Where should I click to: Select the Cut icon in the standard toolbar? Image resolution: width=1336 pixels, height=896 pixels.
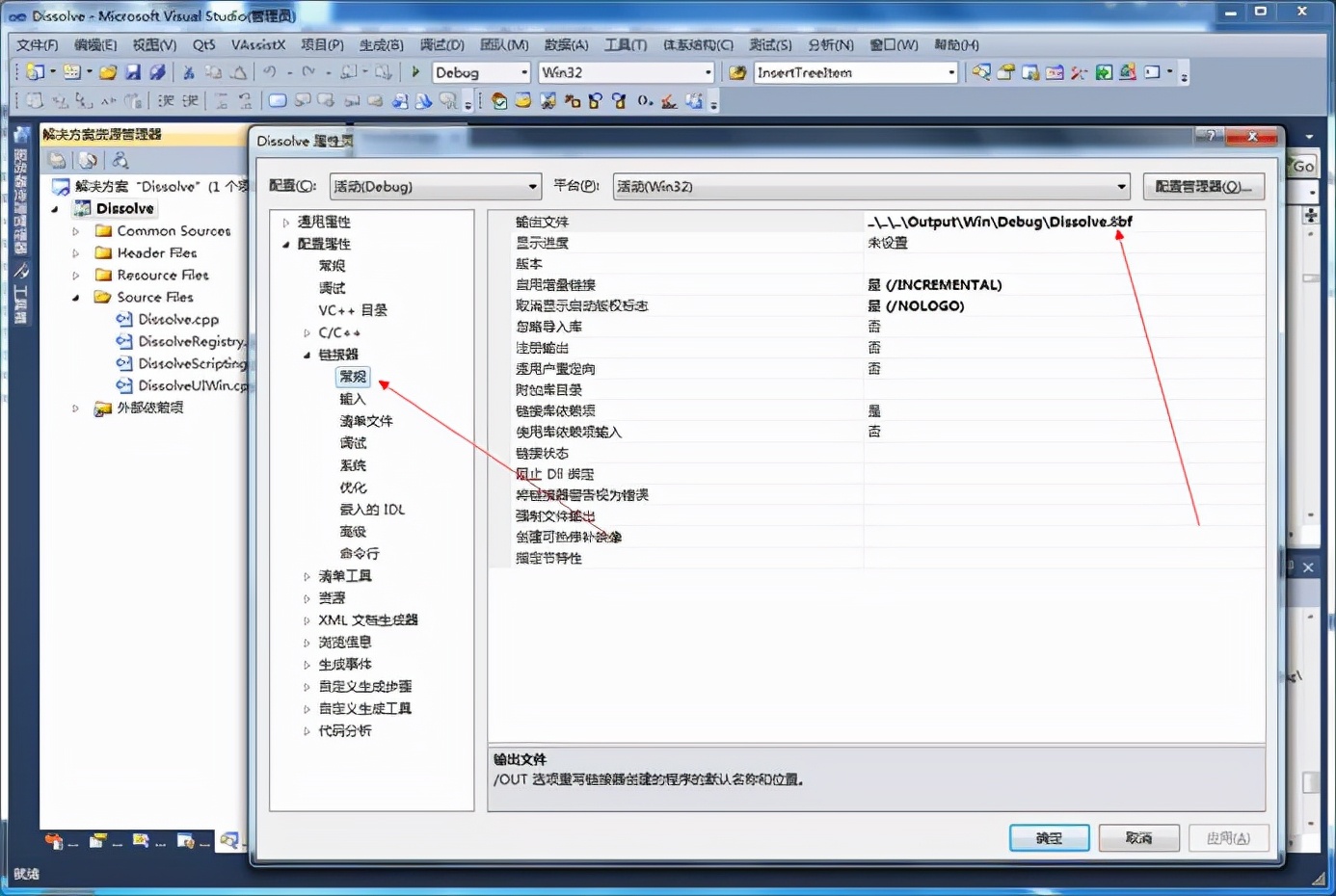point(189,72)
